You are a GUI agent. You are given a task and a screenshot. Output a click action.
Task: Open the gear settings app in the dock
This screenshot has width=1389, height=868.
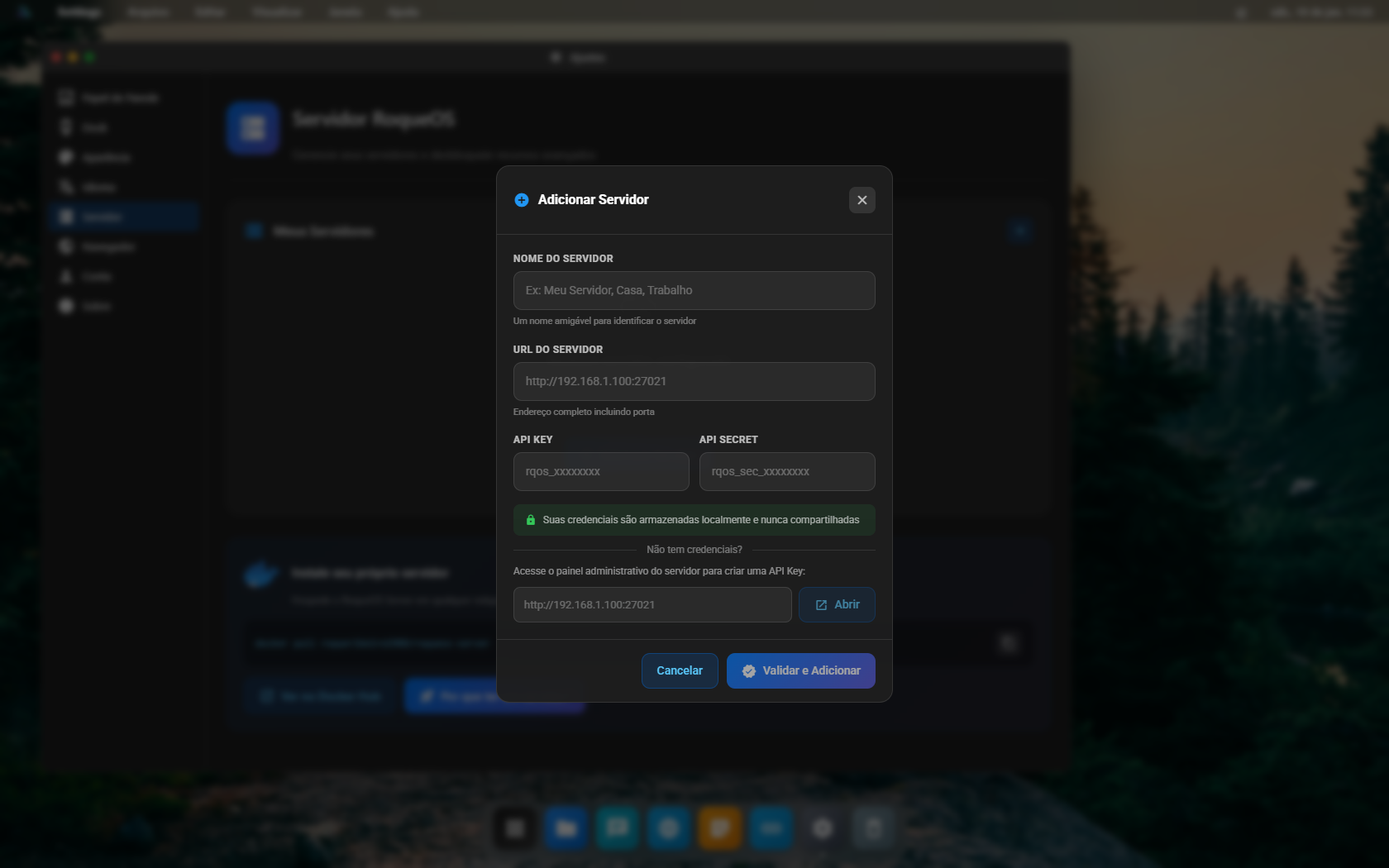(822, 828)
